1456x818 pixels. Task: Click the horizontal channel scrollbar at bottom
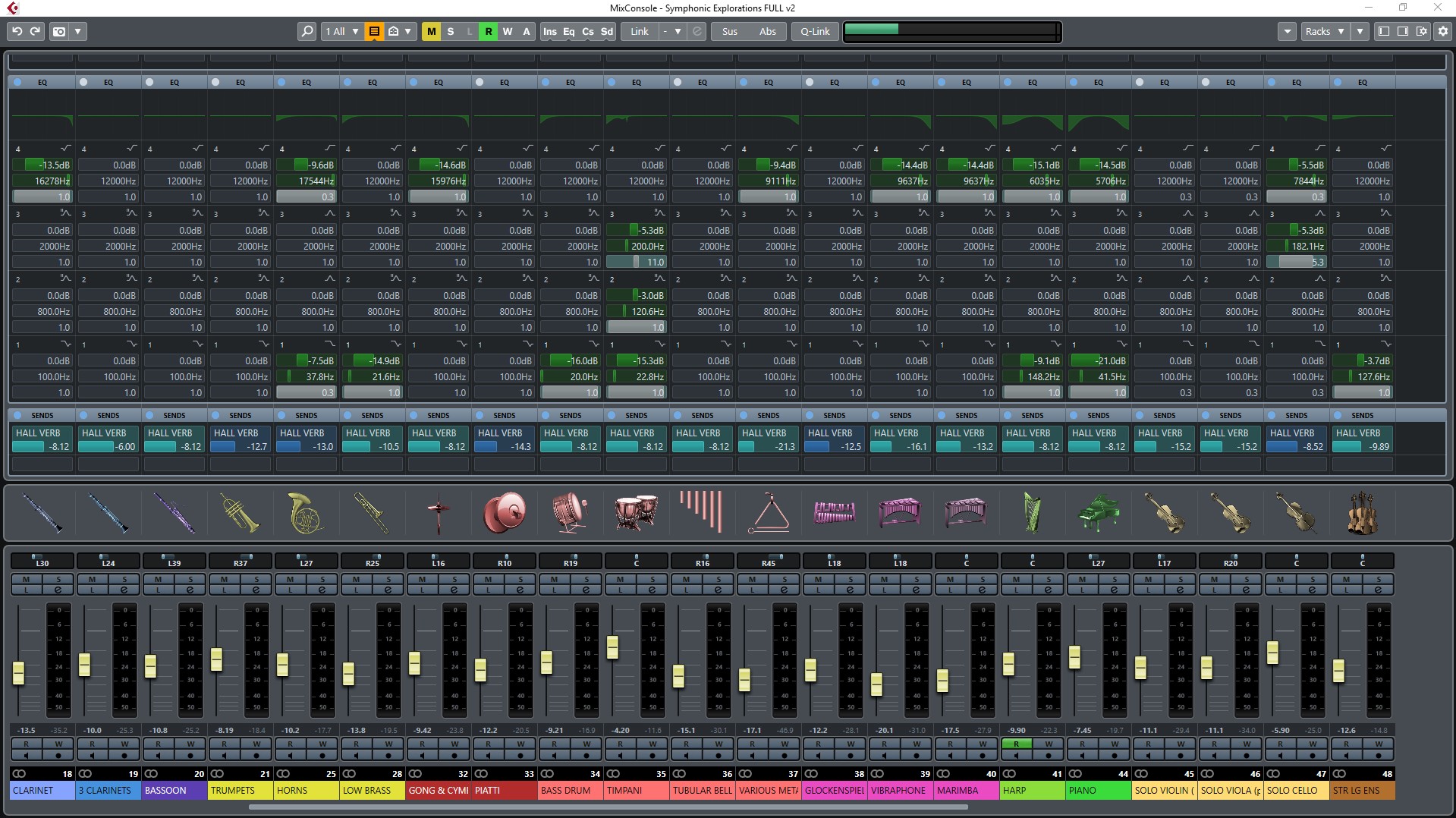coord(609,807)
